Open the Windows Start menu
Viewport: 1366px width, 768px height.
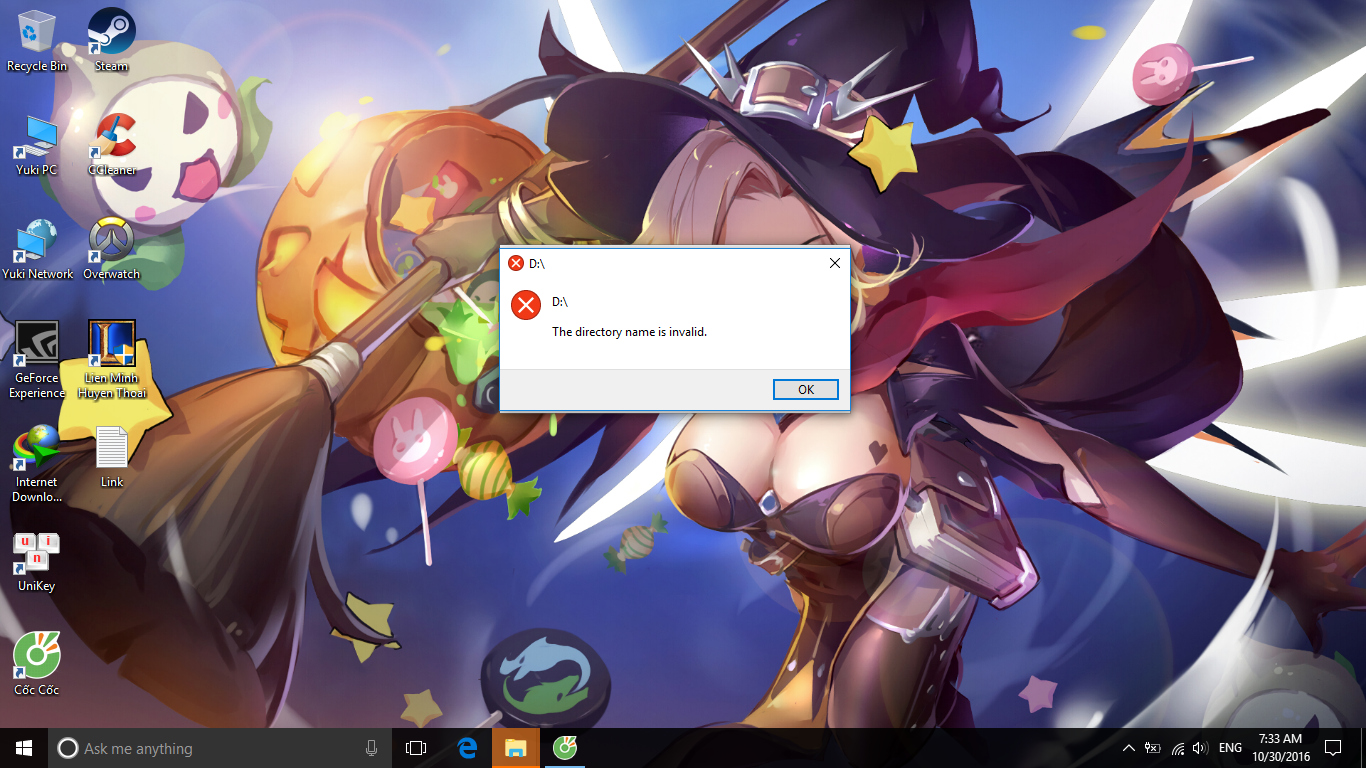coord(24,748)
